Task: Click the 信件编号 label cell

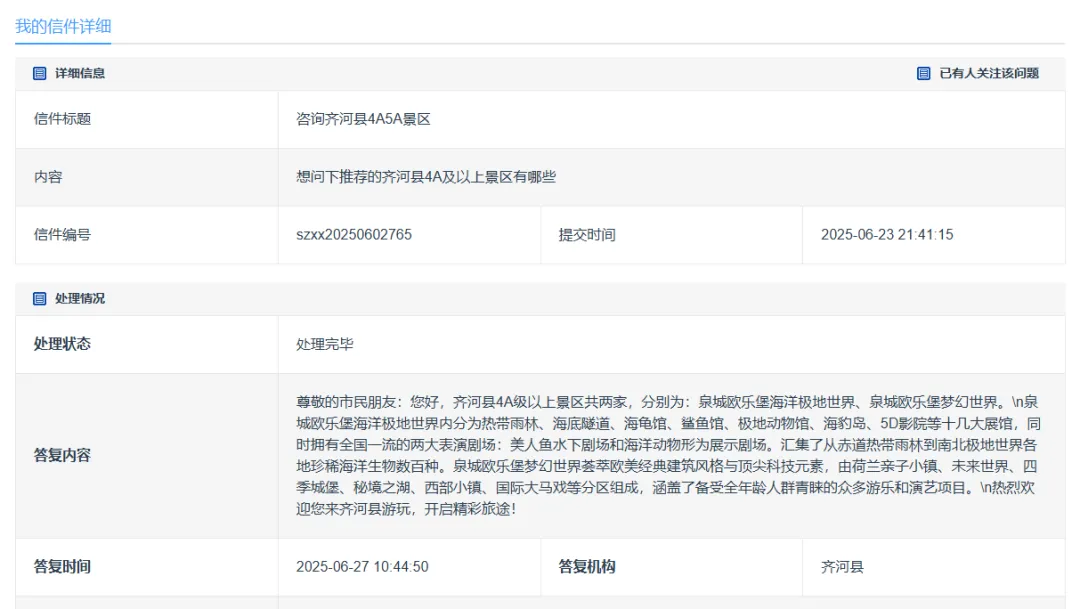Action: [x=147, y=235]
